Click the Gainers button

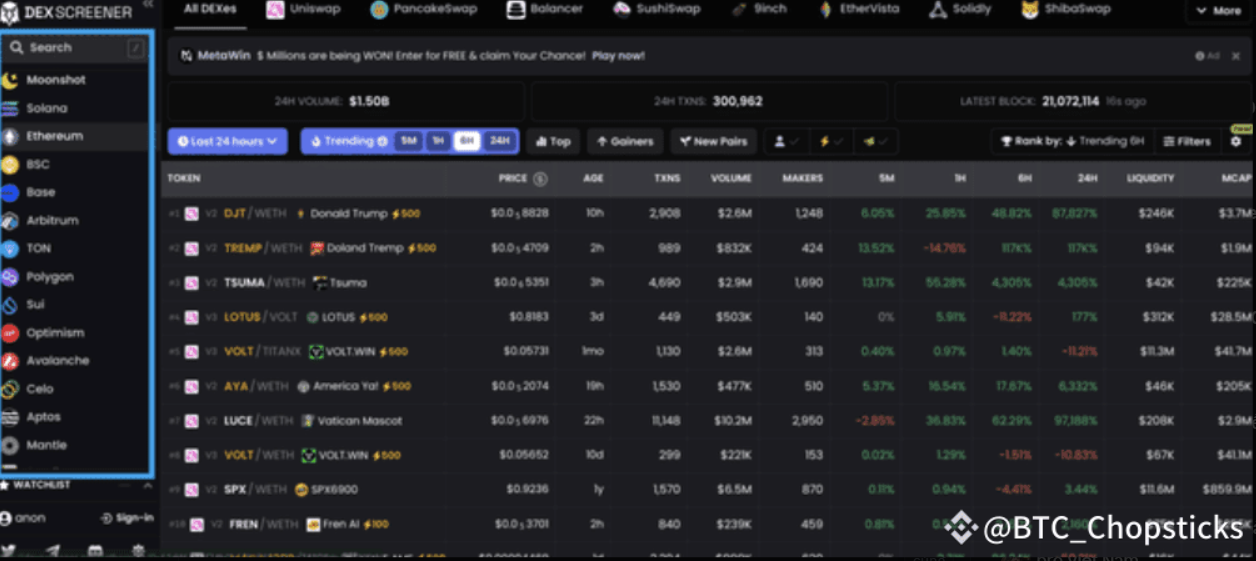pos(625,142)
